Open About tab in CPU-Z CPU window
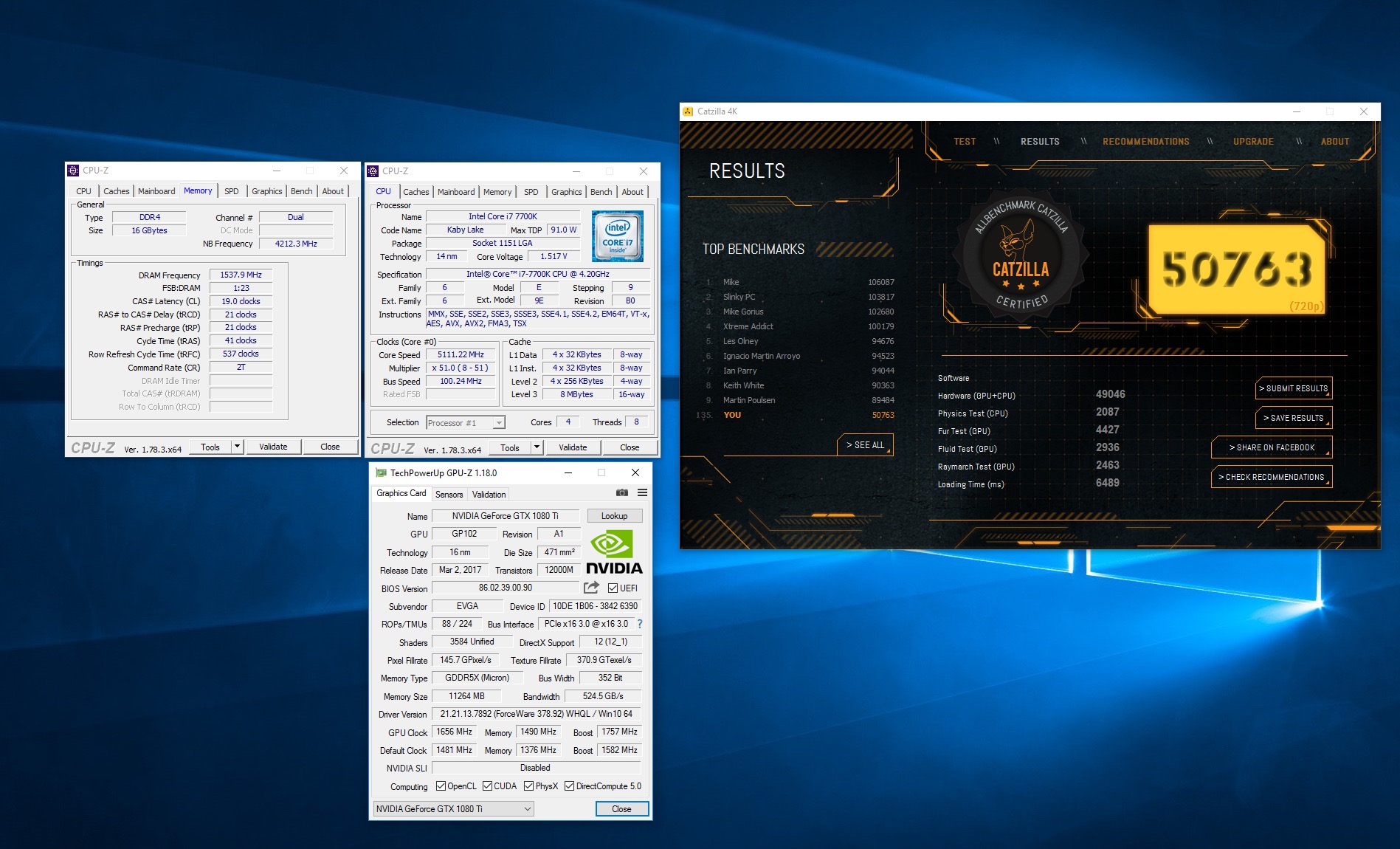The image size is (1400, 849). [632, 192]
